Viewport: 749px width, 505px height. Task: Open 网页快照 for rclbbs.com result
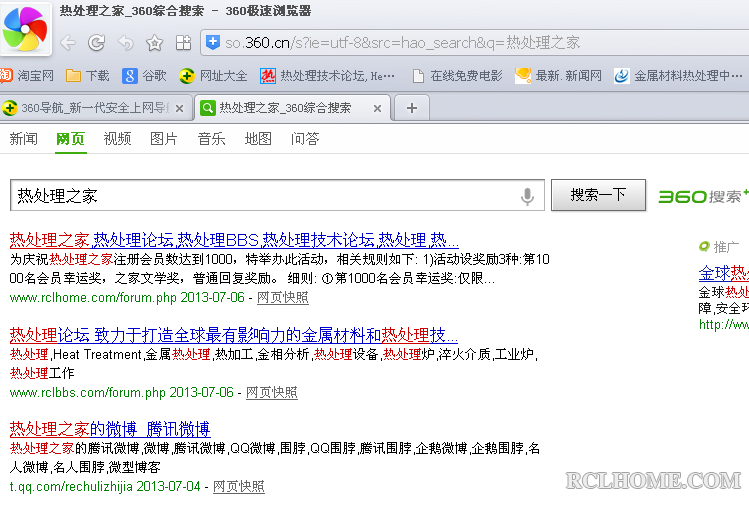[271, 393]
